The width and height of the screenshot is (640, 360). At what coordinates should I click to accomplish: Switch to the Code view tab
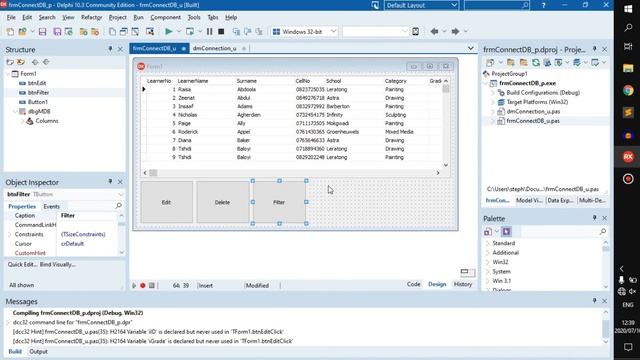click(413, 284)
